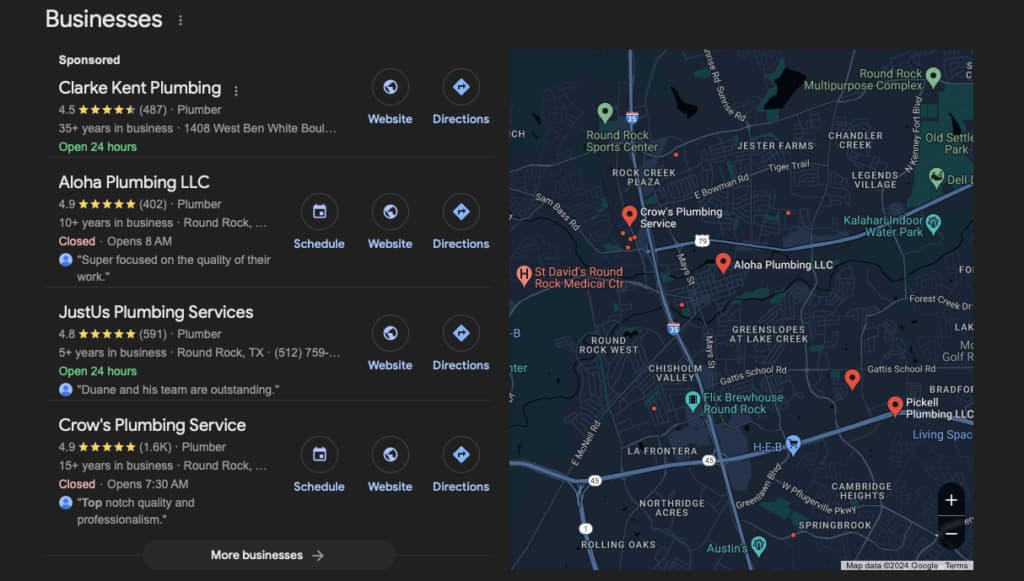Open Clarke Kent Plumbing ad options menu
The width and height of the screenshot is (1024, 581).
click(236, 90)
